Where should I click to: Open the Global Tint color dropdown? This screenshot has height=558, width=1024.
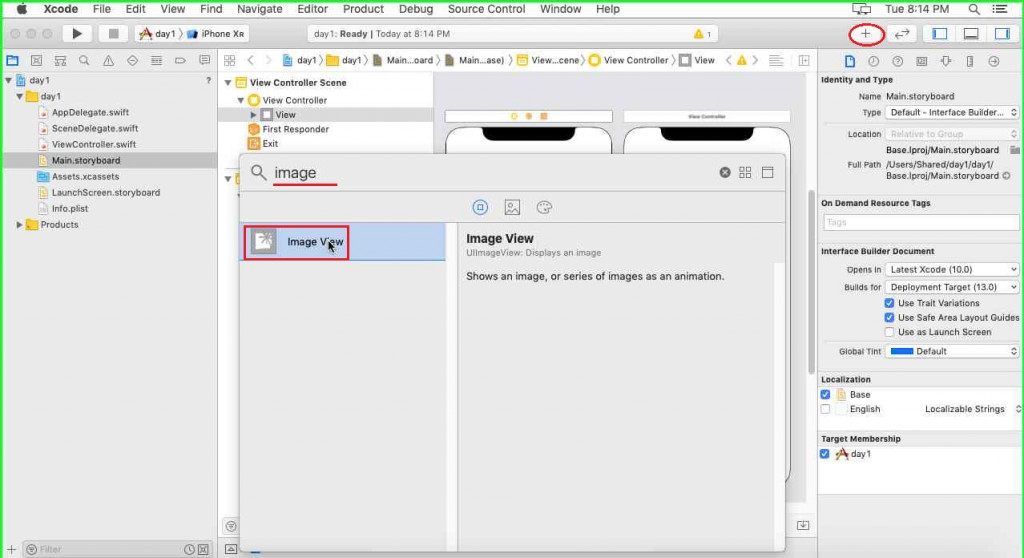pyautogui.click(x=952, y=352)
